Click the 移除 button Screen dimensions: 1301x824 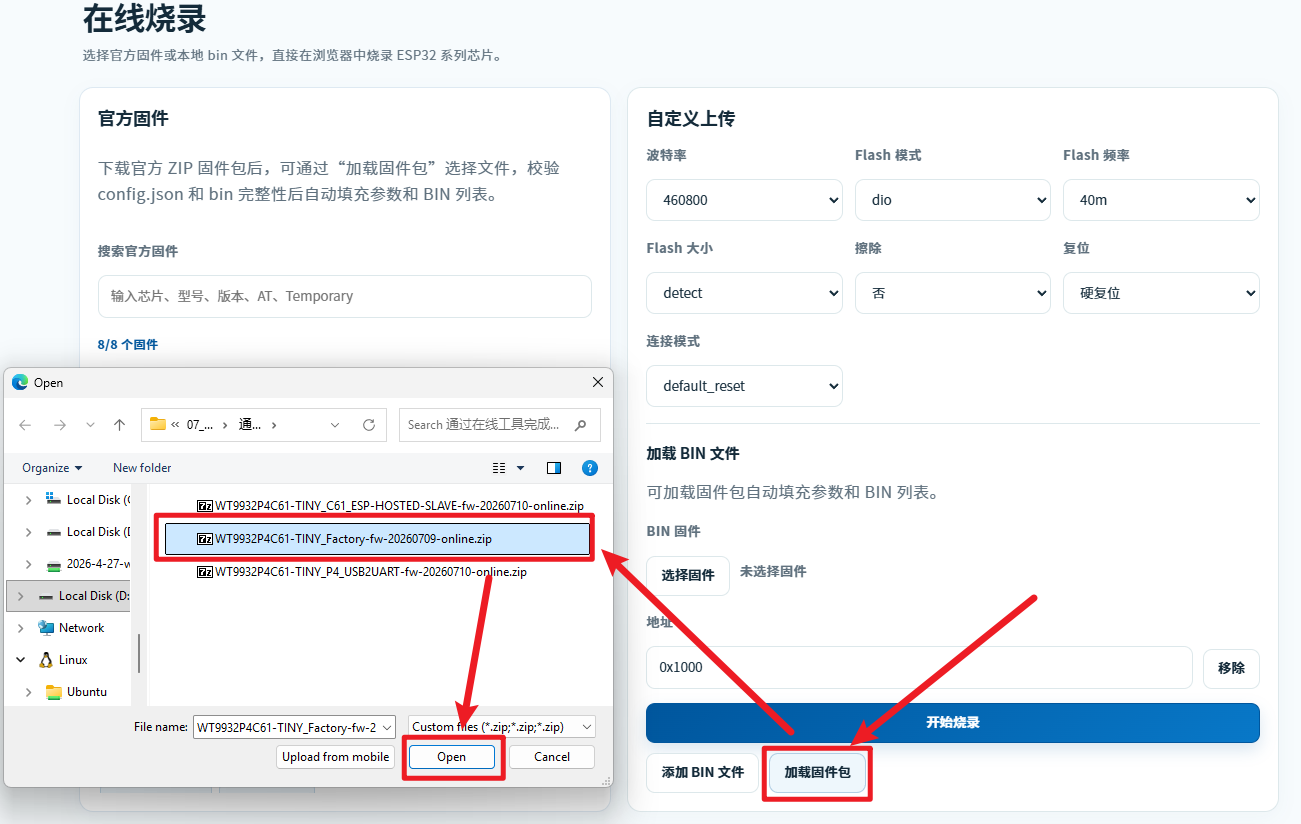tap(1231, 668)
